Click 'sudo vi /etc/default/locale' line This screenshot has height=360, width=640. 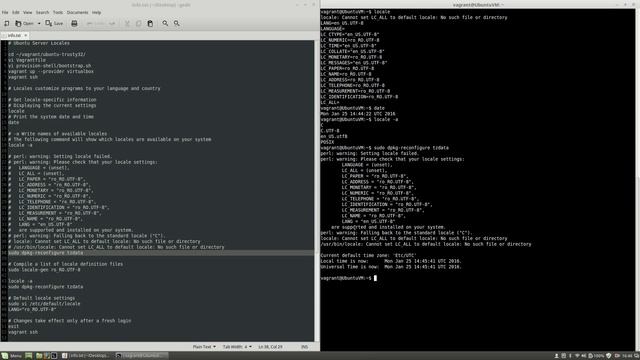(44, 304)
